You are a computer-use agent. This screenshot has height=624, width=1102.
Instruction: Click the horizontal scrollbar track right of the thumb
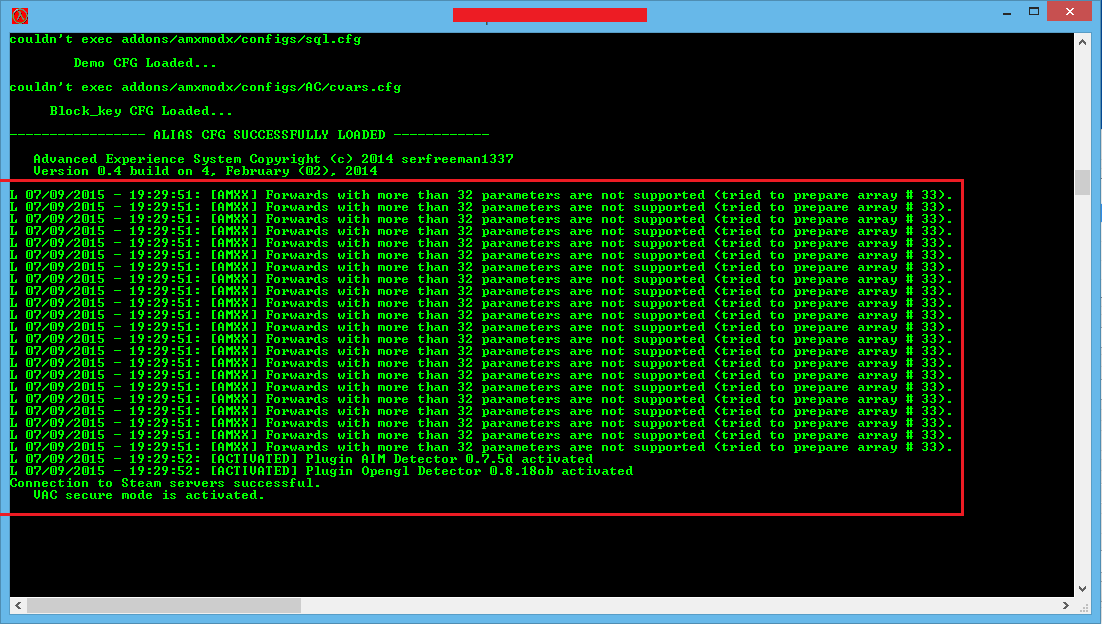click(679, 605)
